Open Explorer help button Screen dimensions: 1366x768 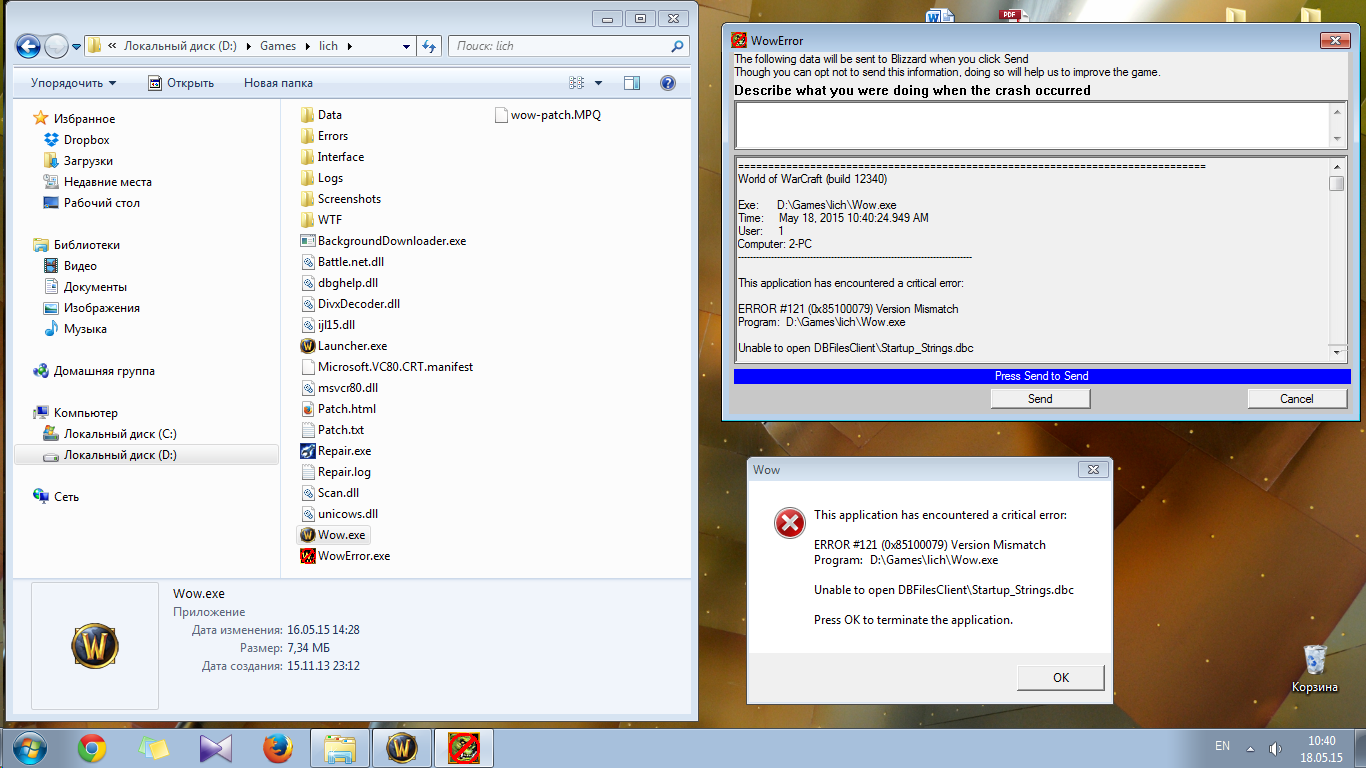667,83
